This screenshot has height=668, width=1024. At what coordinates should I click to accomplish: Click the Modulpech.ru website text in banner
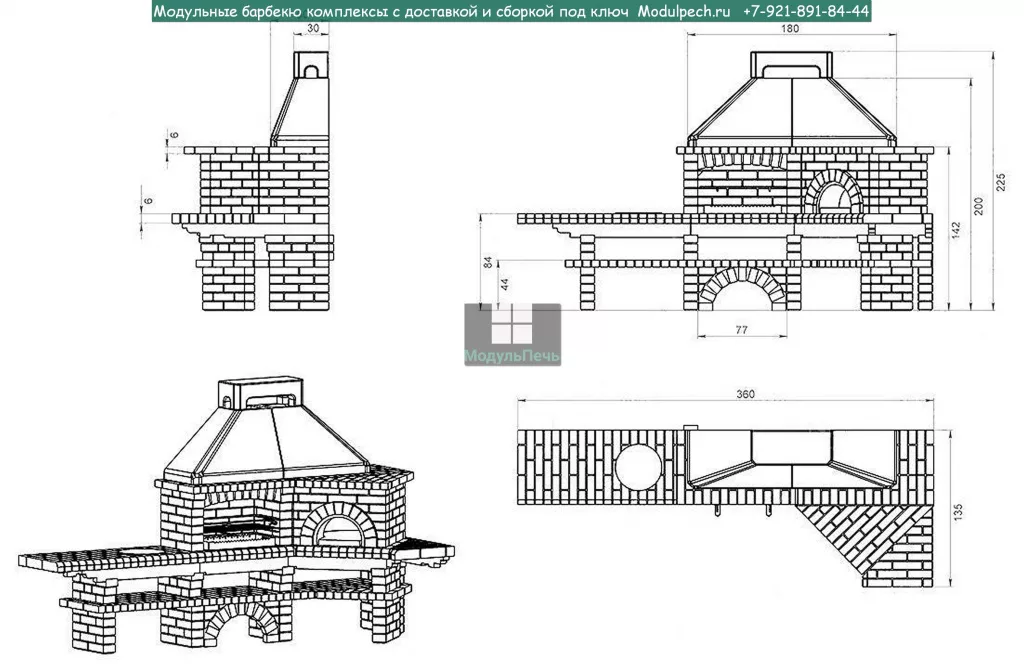click(684, 11)
